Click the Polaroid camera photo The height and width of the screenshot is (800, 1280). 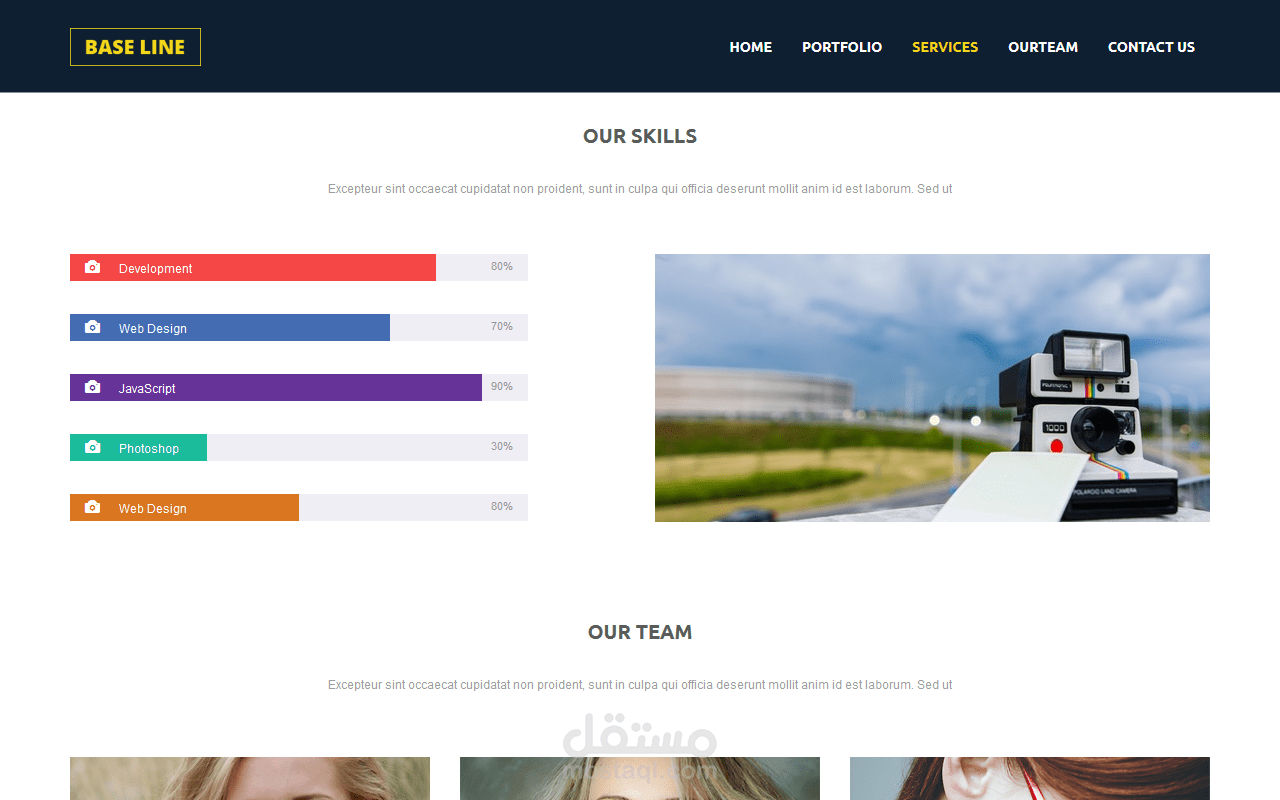point(932,388)
